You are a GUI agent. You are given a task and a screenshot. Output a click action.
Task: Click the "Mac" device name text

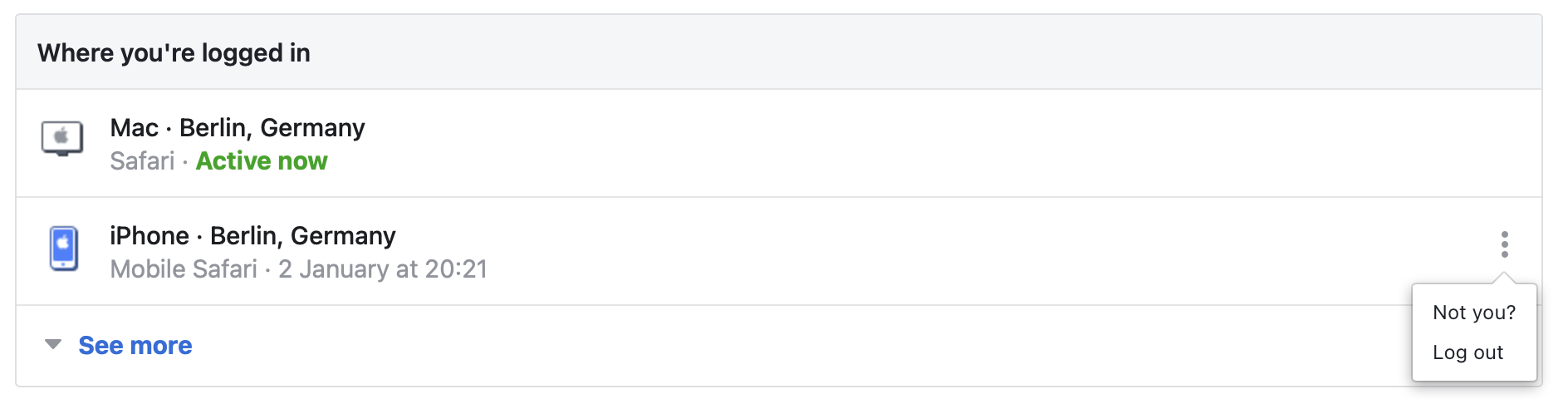pyautogui.click(x=134, y=128)
